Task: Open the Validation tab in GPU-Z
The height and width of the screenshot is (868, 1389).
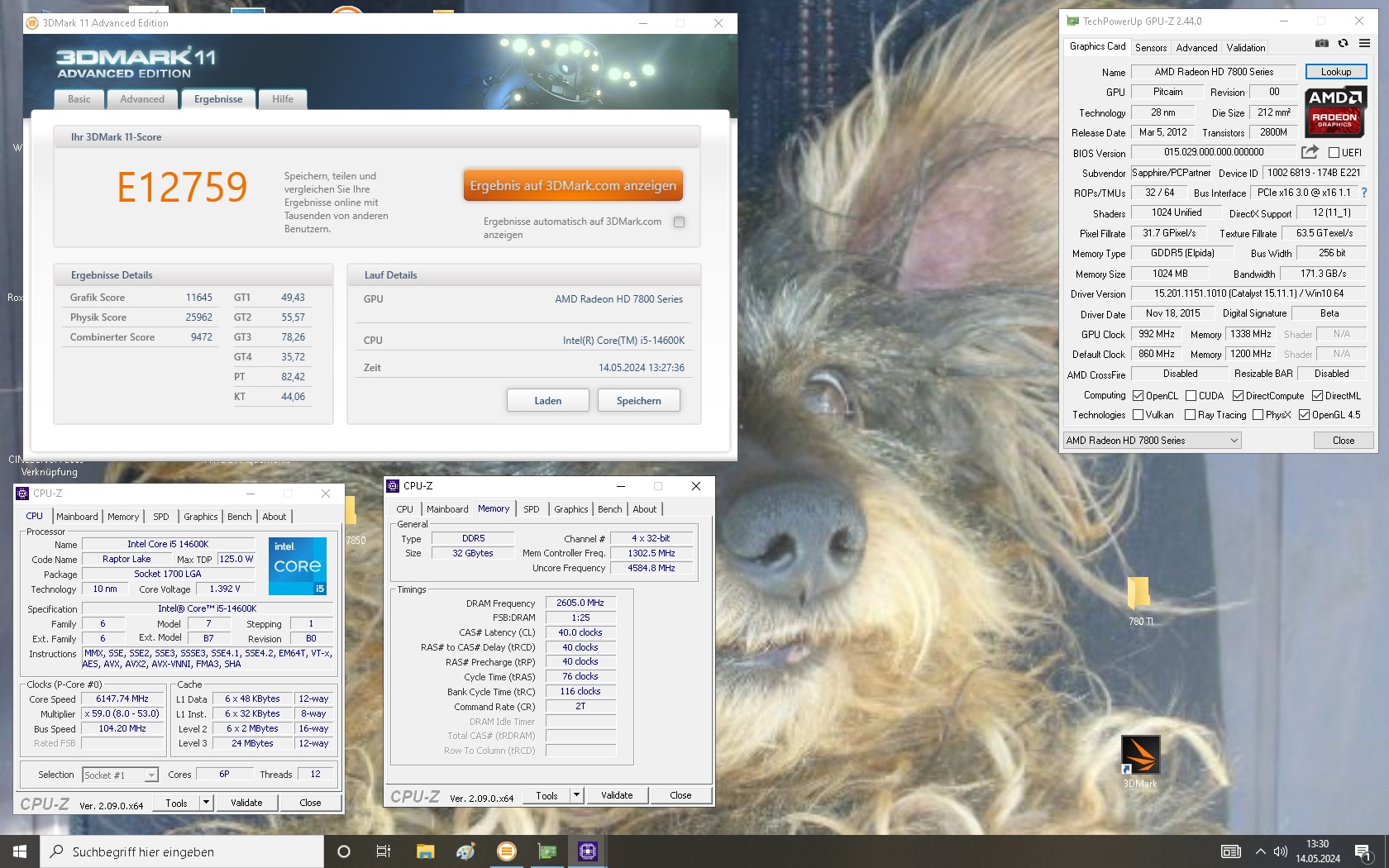Action: 1245,48
